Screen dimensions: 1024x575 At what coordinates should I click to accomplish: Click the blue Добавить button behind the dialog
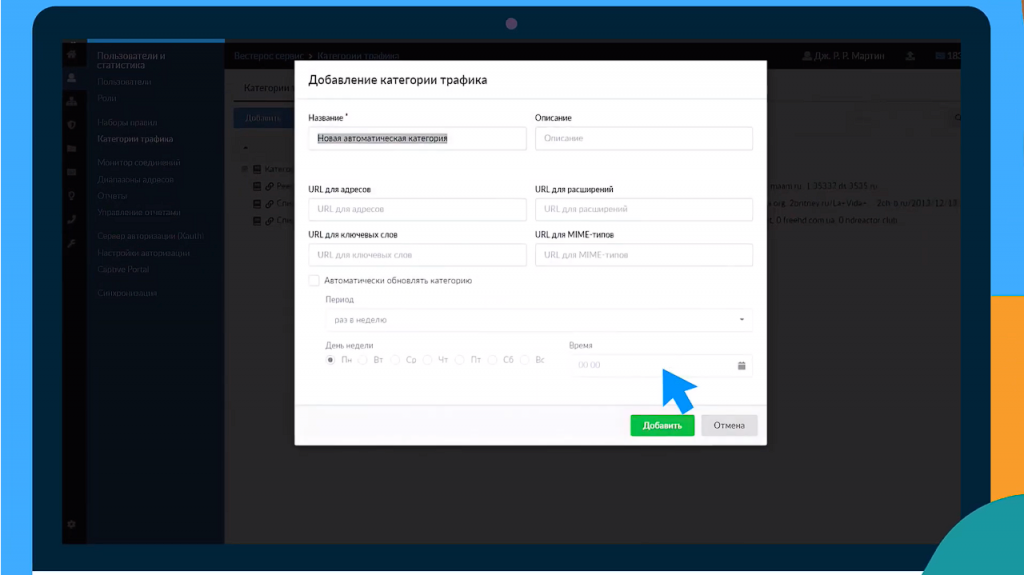pyautogui.click(x=263, y=118)
